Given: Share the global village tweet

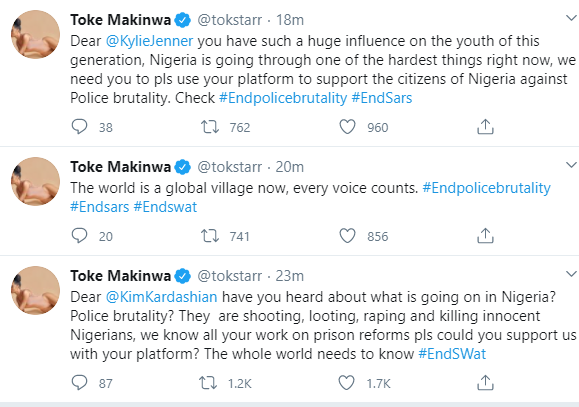Looking at the screenshot, I should 485,236.
